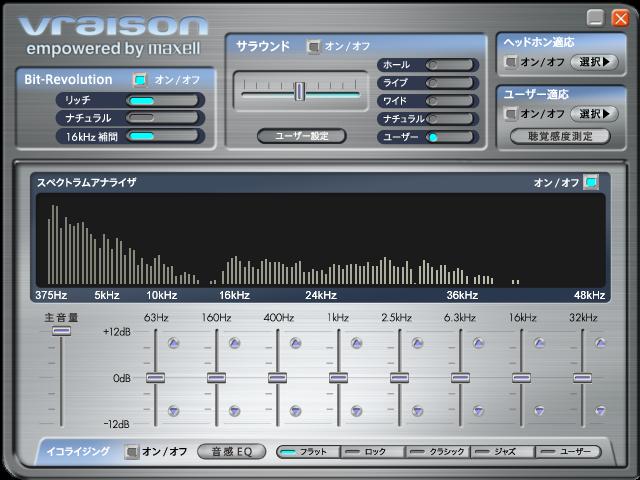The image size is (640, 480).
Task: Click the surround level horizontal slider
Action: tap(299, 92)
